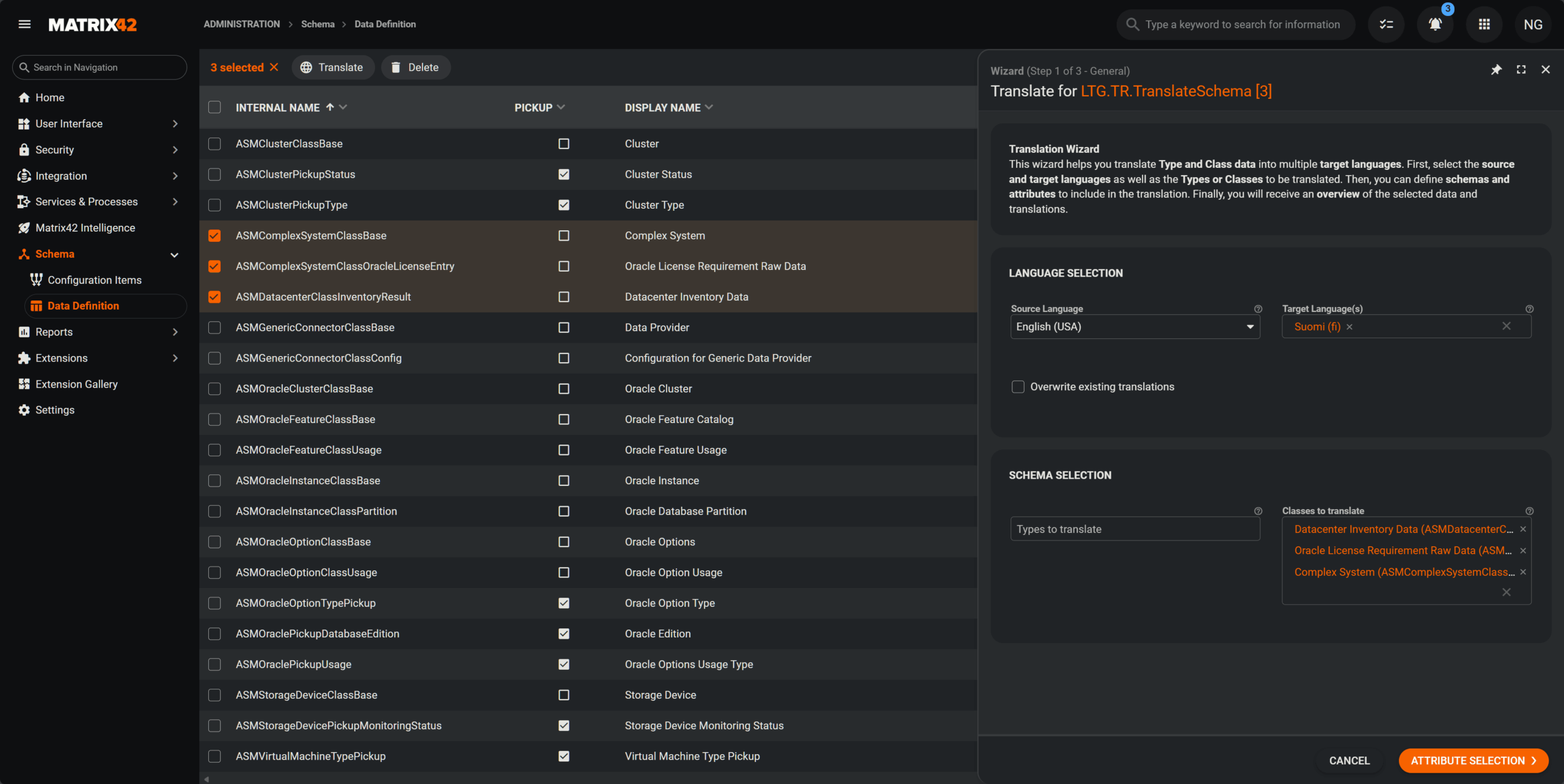Clear all classes to translate X icon
Viewport: 1564px width, 784px height.
1507,592
